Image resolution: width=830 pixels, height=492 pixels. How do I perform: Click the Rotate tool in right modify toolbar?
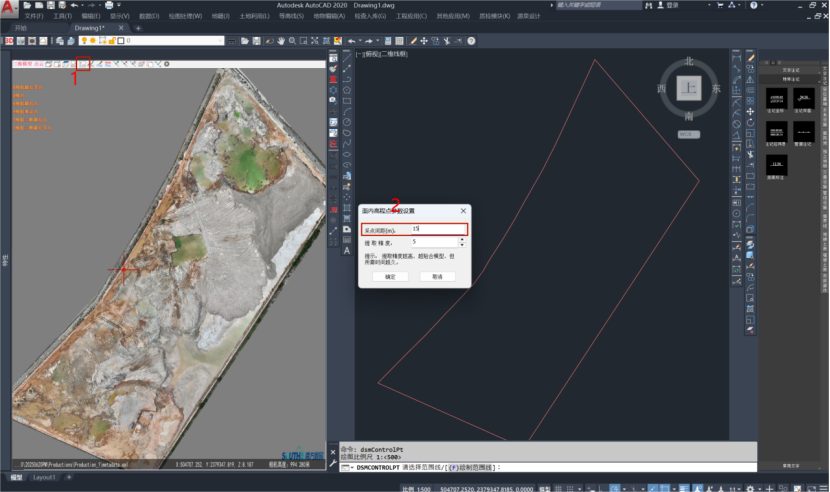tap(750, 122)
